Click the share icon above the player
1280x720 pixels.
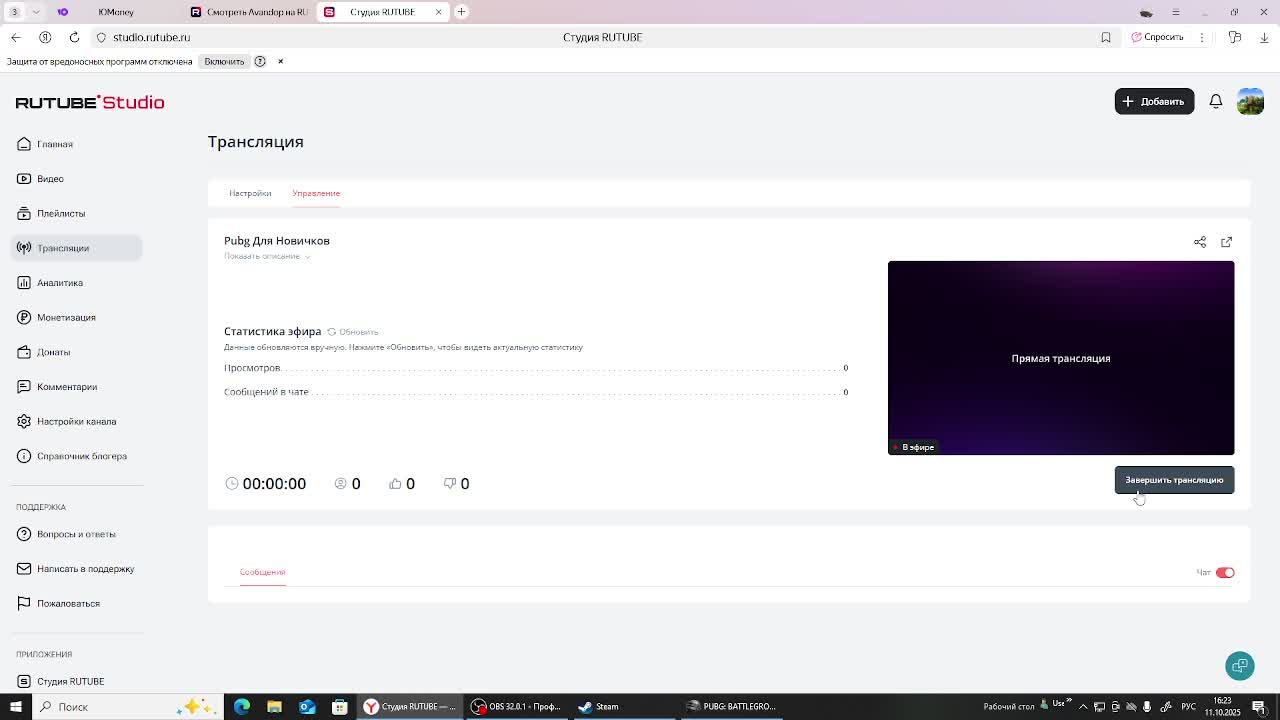click(1200, 242)
